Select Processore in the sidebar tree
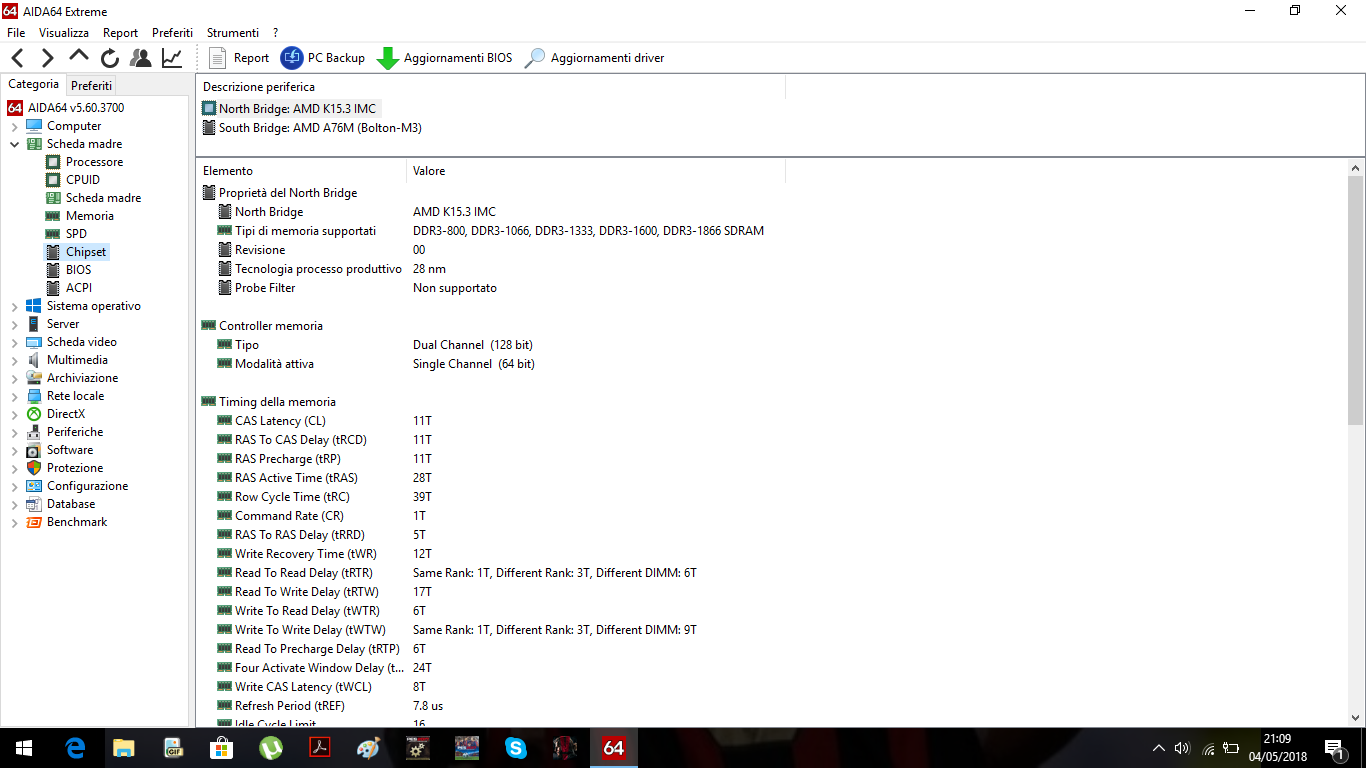 [94, 162]
